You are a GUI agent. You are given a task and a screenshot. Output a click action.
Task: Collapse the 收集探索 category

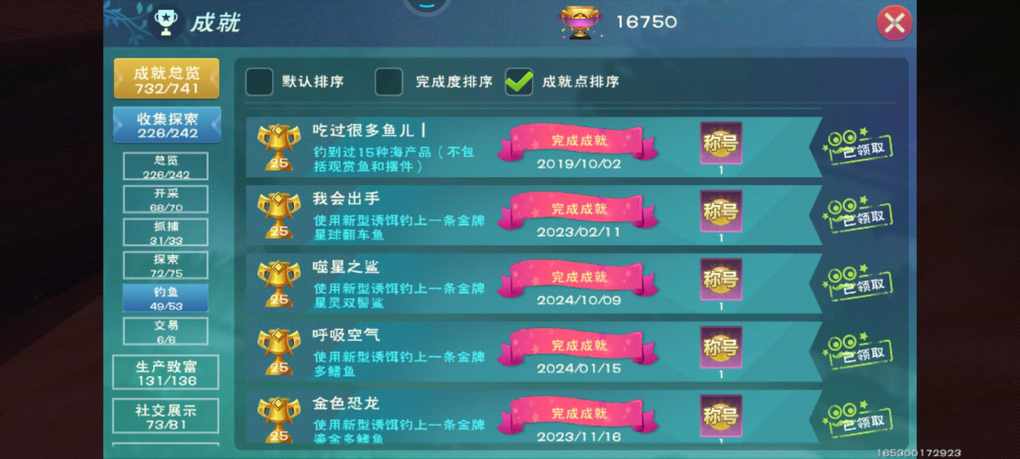coord(167,125)
